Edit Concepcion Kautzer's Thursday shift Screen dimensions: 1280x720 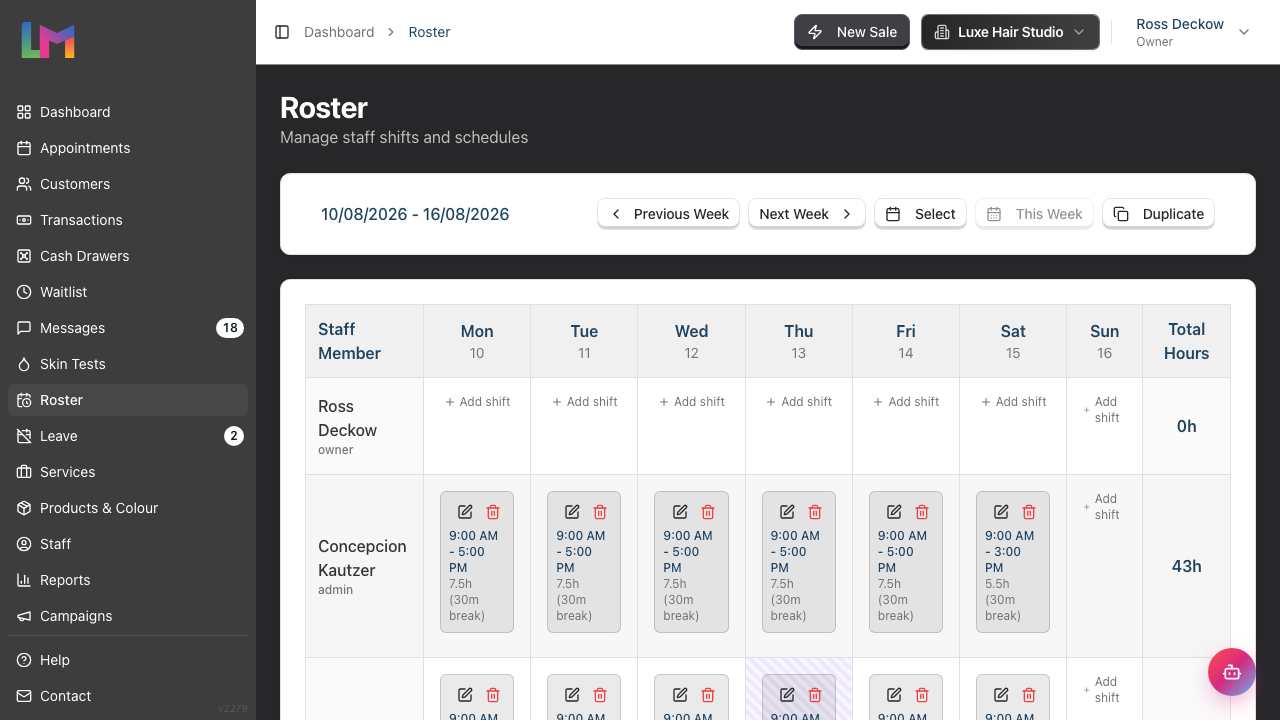pyautogui.click(x=787, y=512)
